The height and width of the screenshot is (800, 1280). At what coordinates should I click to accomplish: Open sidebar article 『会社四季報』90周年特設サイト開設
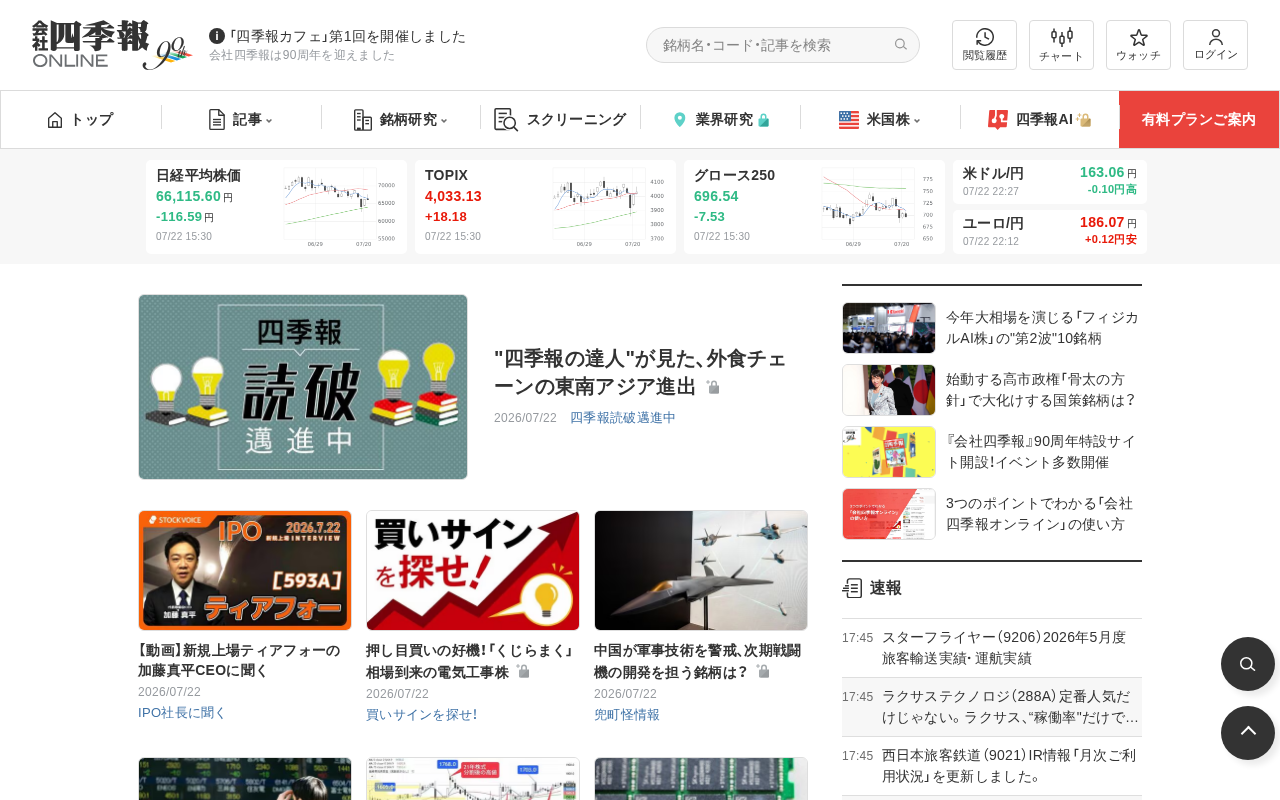(x=1041, y=452)
